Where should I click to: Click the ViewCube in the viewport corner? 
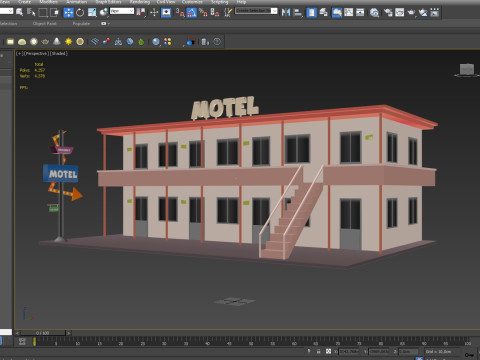(x=467, y=70)
